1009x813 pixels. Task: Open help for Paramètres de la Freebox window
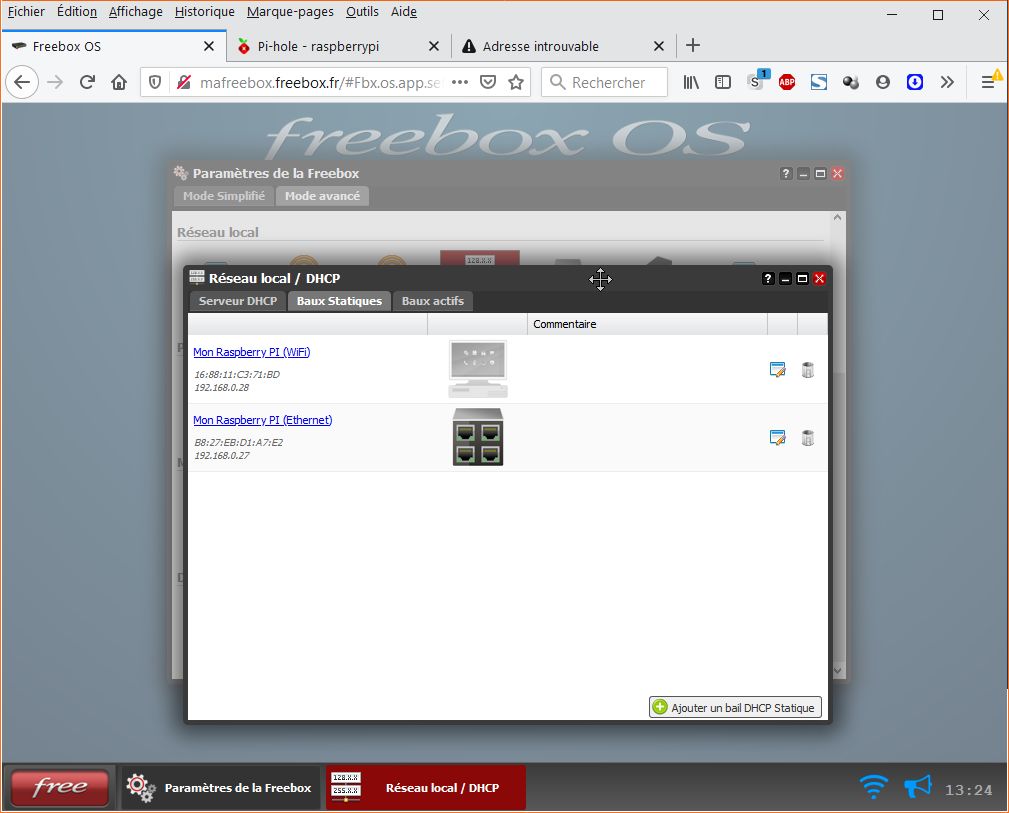[786, 173]
